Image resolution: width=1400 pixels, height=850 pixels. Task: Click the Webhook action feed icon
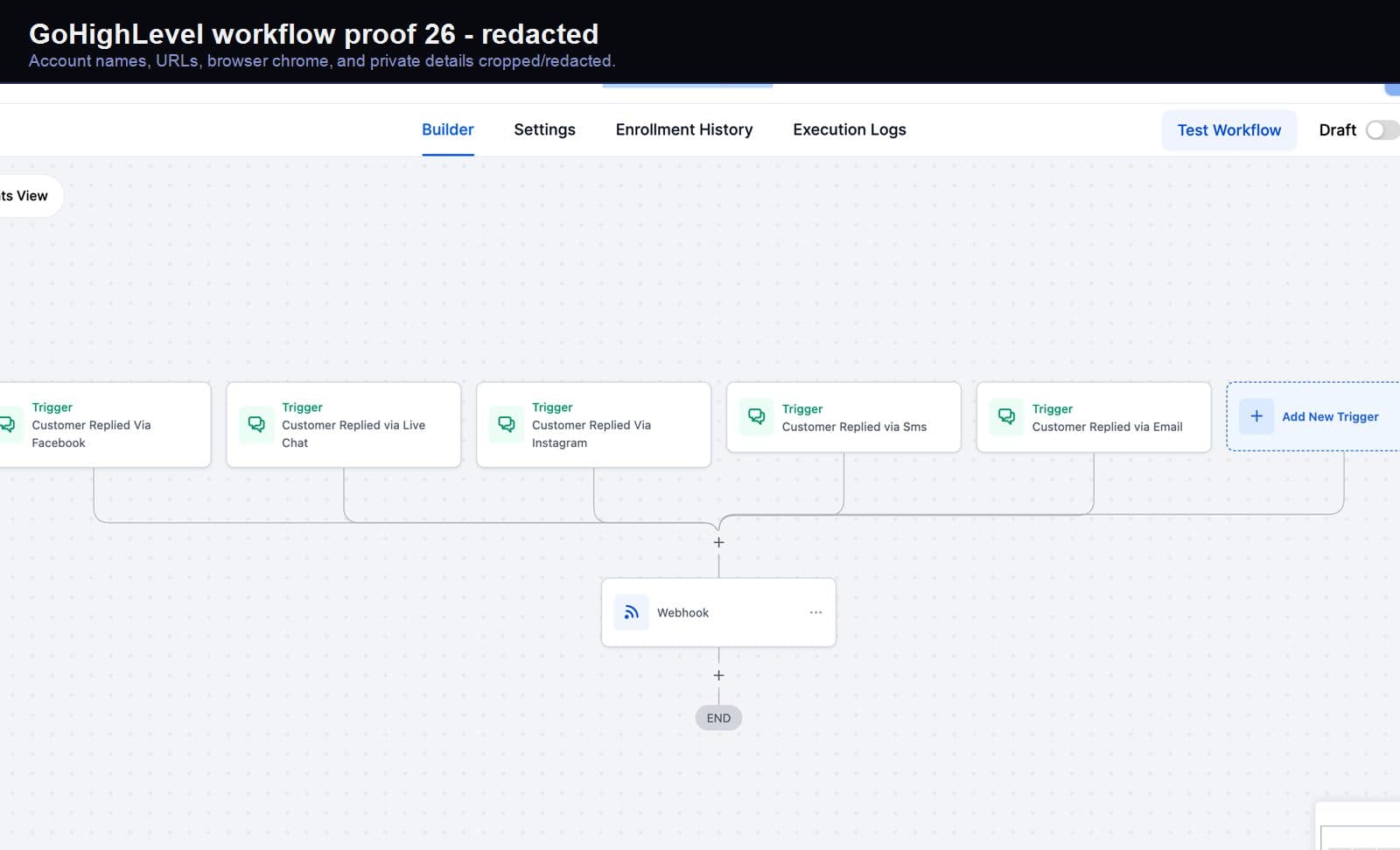[x=631, y=612]
